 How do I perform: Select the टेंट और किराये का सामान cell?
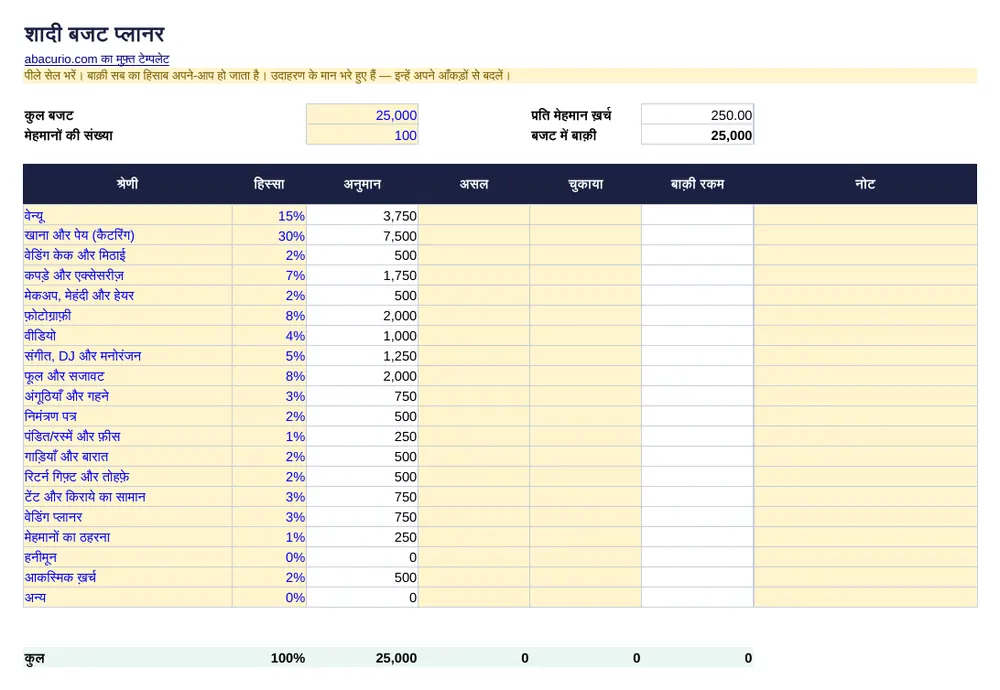pyautogui.click(x=128, y=497)
